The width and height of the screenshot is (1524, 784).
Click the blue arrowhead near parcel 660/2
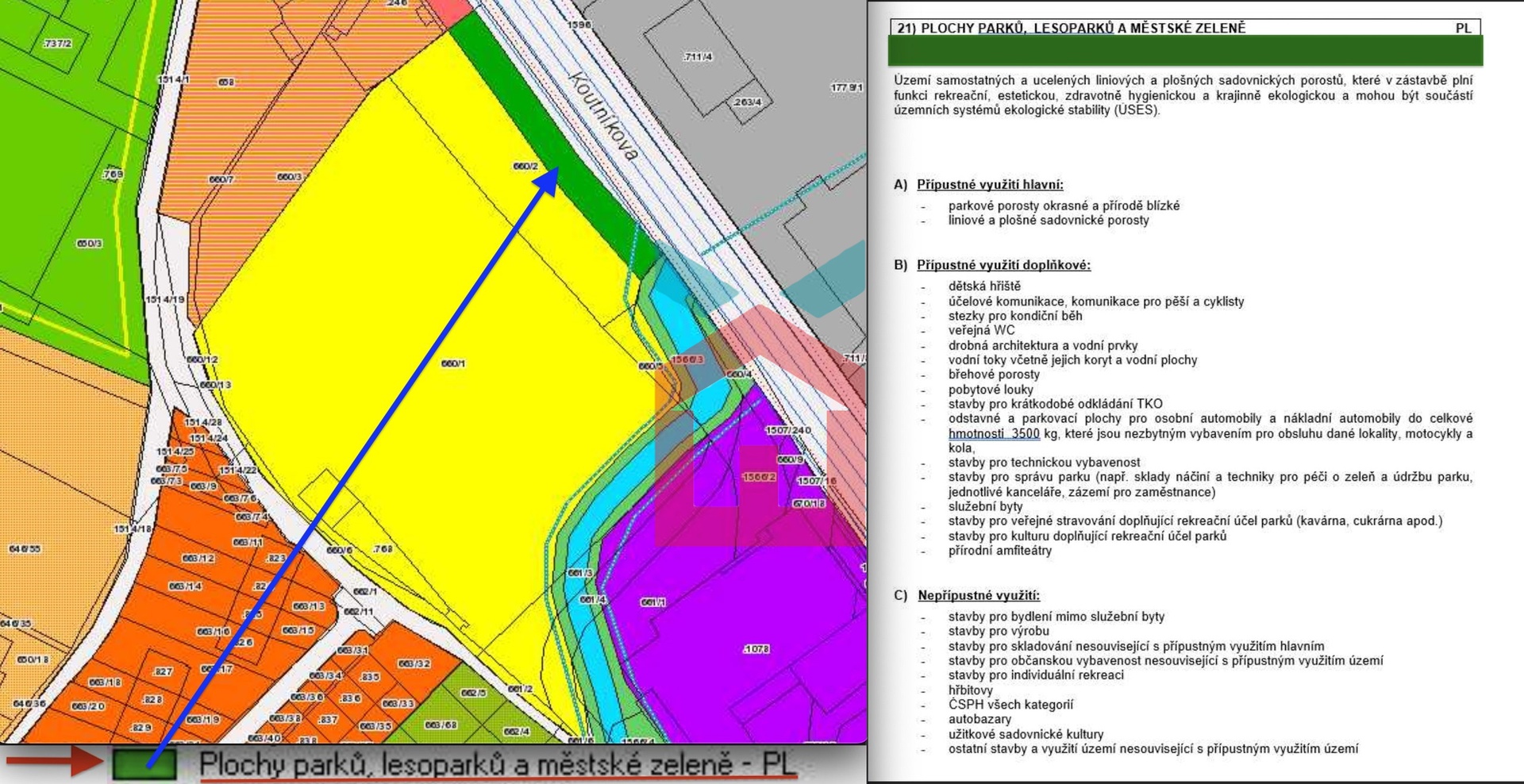548,182
